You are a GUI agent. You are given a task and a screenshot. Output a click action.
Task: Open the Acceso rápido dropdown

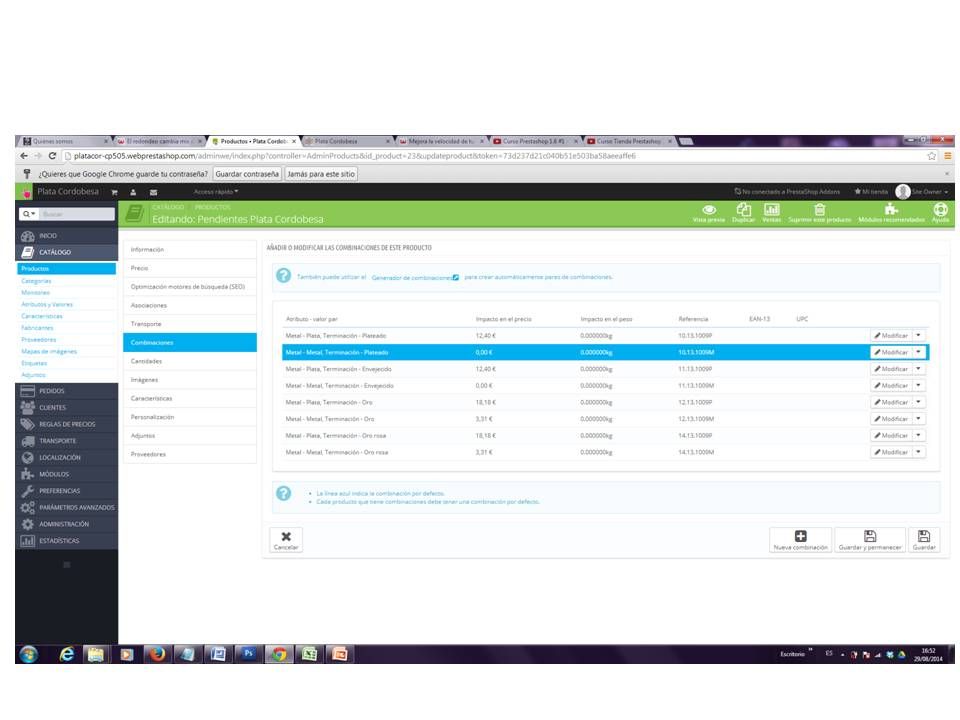[x=216, y=192]
